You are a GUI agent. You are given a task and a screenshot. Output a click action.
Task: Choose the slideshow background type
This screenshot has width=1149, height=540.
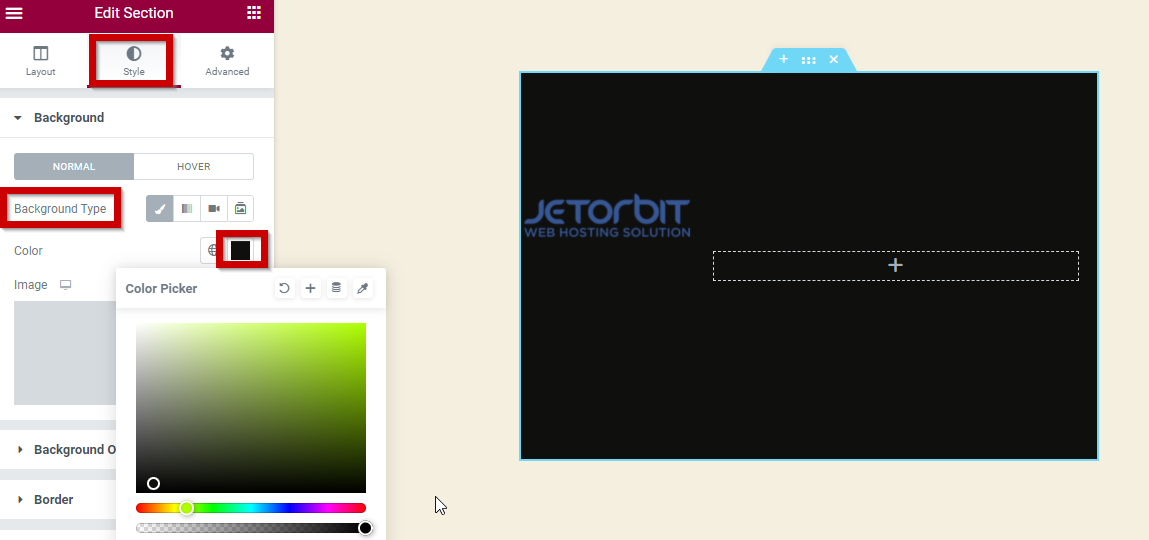click(x=240, y=208)
